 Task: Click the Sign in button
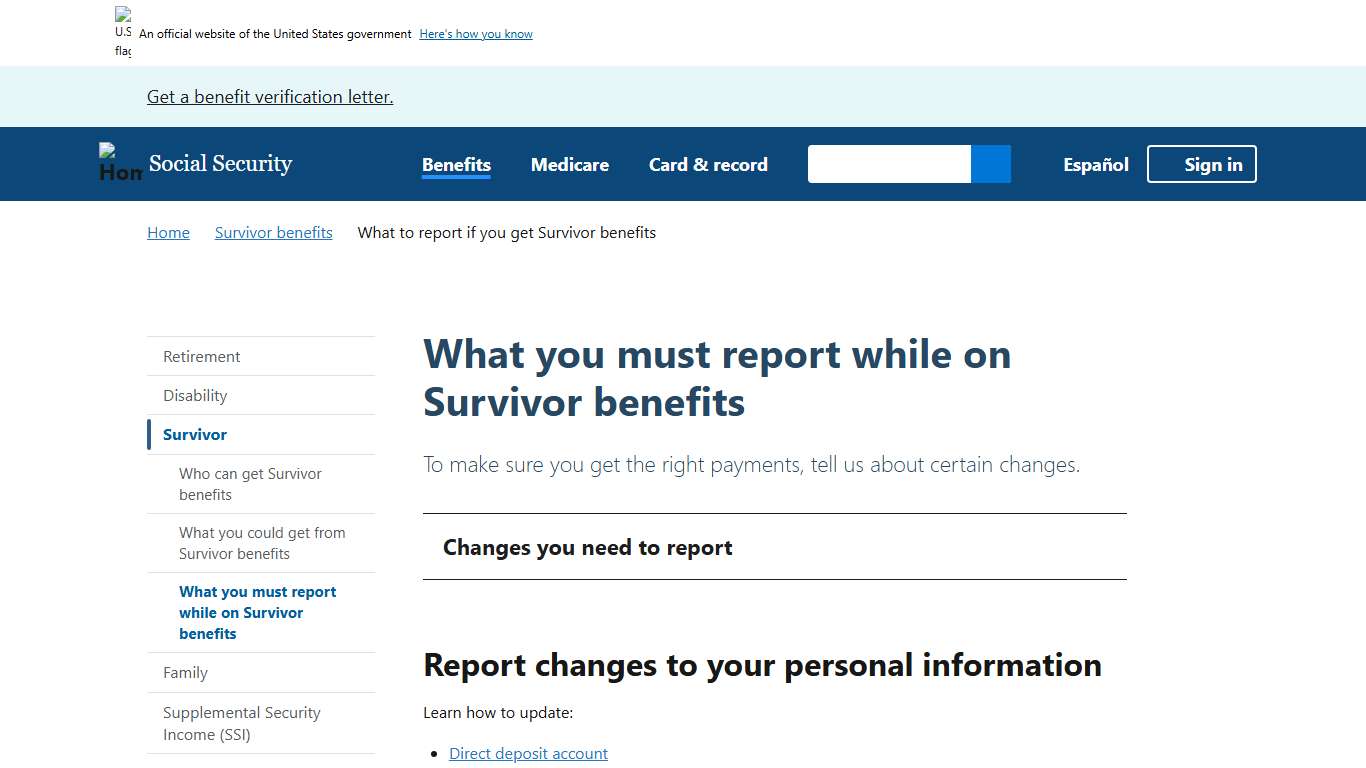point(1201,163)
